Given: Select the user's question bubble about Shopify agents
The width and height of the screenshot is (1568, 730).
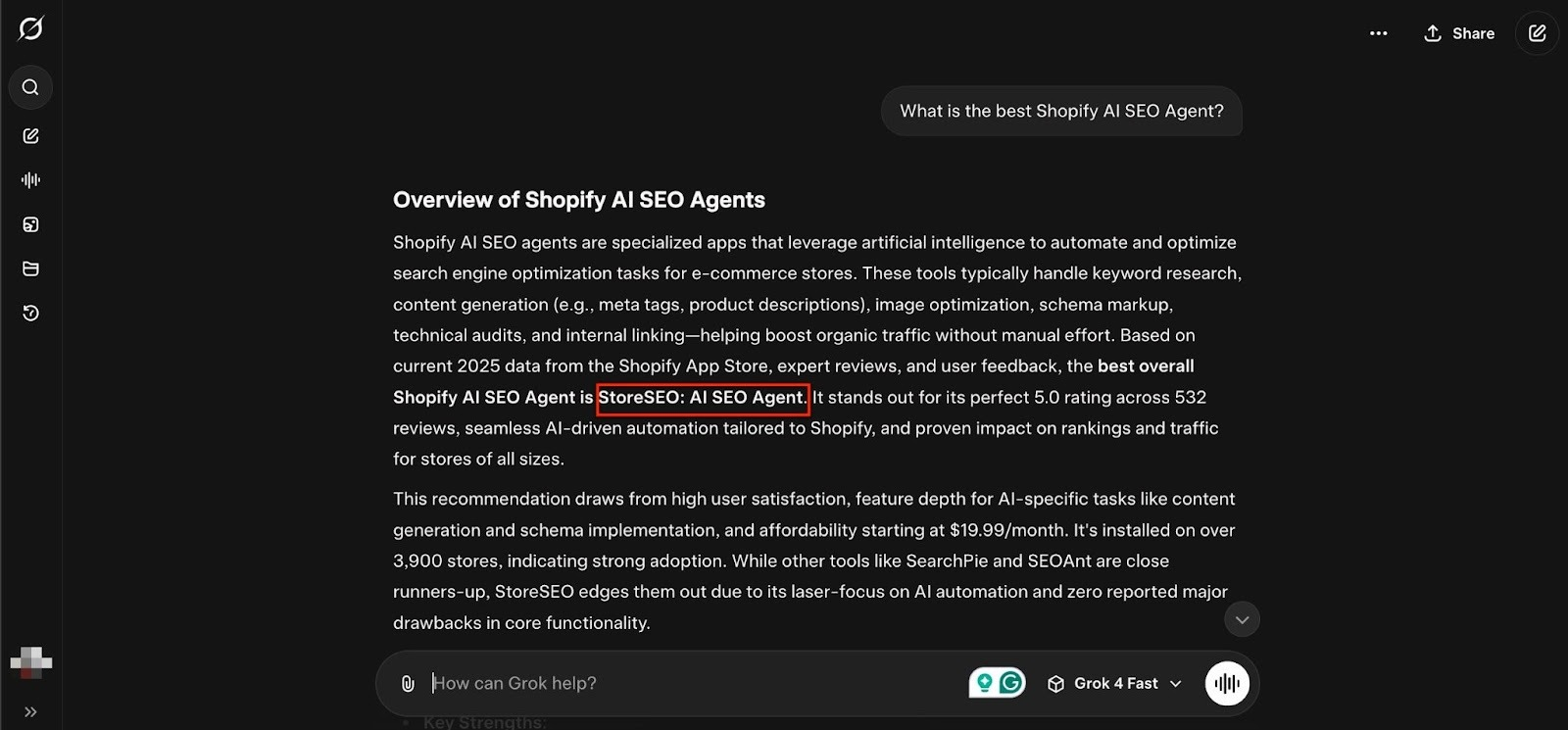Looking at the screenshot, I should tap(1060, 111).
